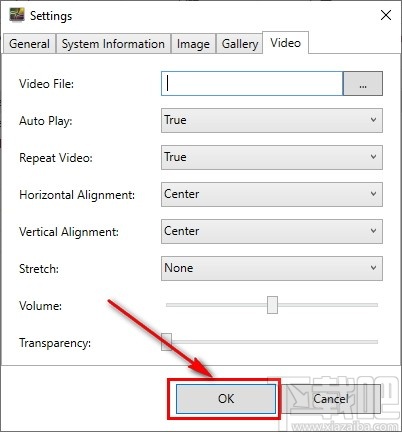Click the Volume slider thumb
The width and height of the screenshot is (402, 432).
click(272, 305)
